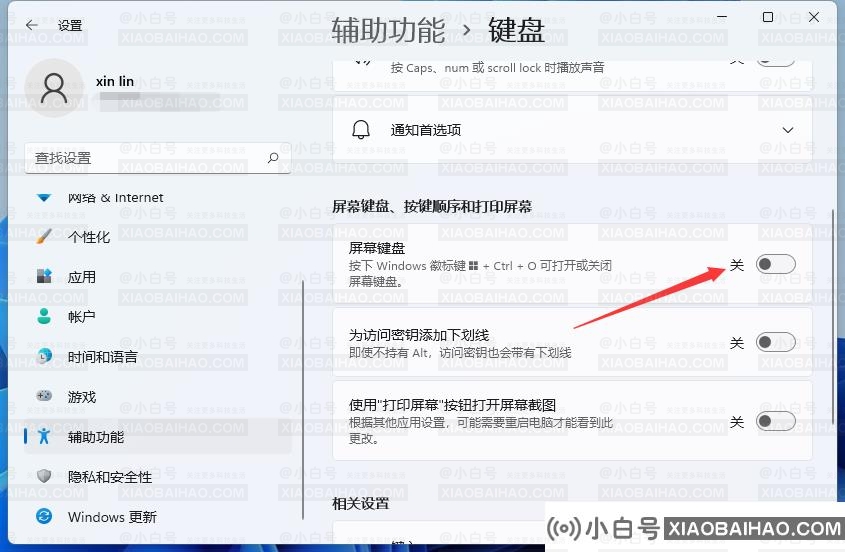Viewport: 845px width, 552px height.
Task: Select the 游戏 gamepad icon
Action: [x=44, y=396]
